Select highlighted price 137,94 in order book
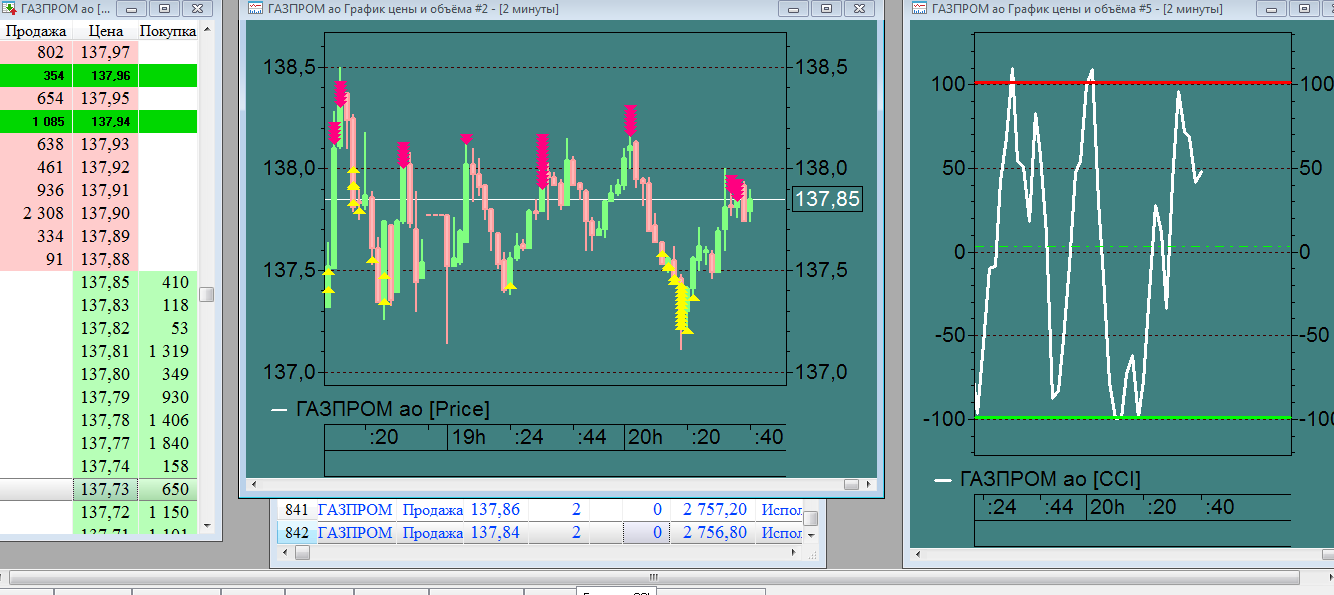Image resolution: width=1334 pixels, height=595 pixels. (x=105, y=121)
